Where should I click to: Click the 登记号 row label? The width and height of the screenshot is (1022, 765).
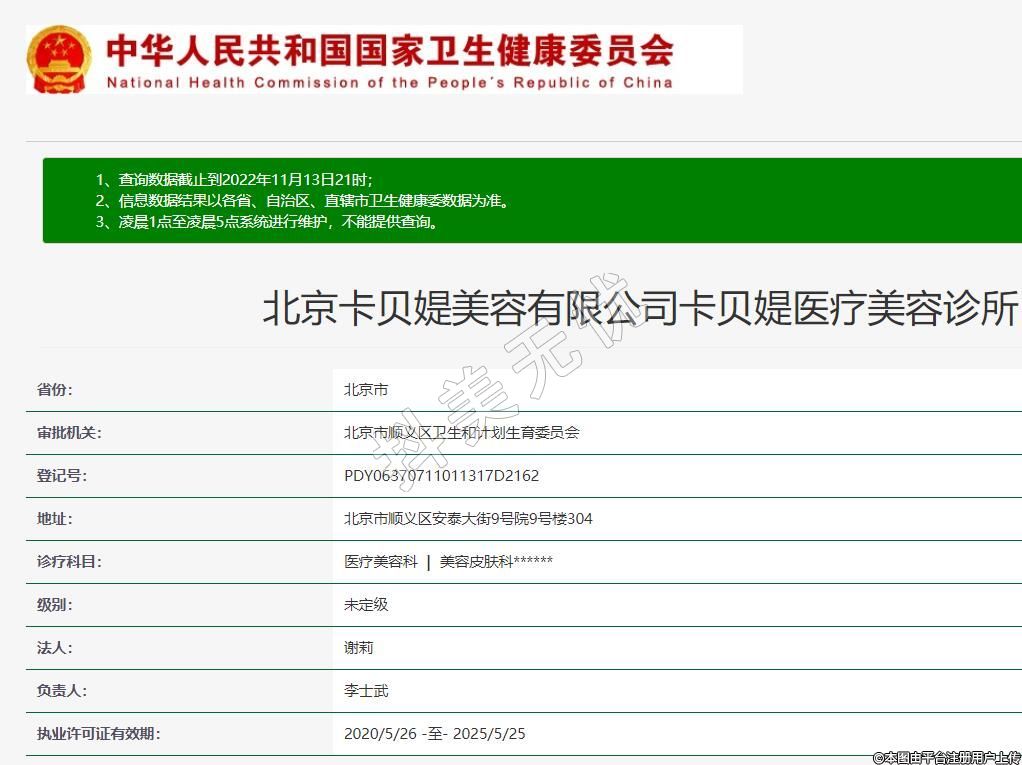(62, 476)
